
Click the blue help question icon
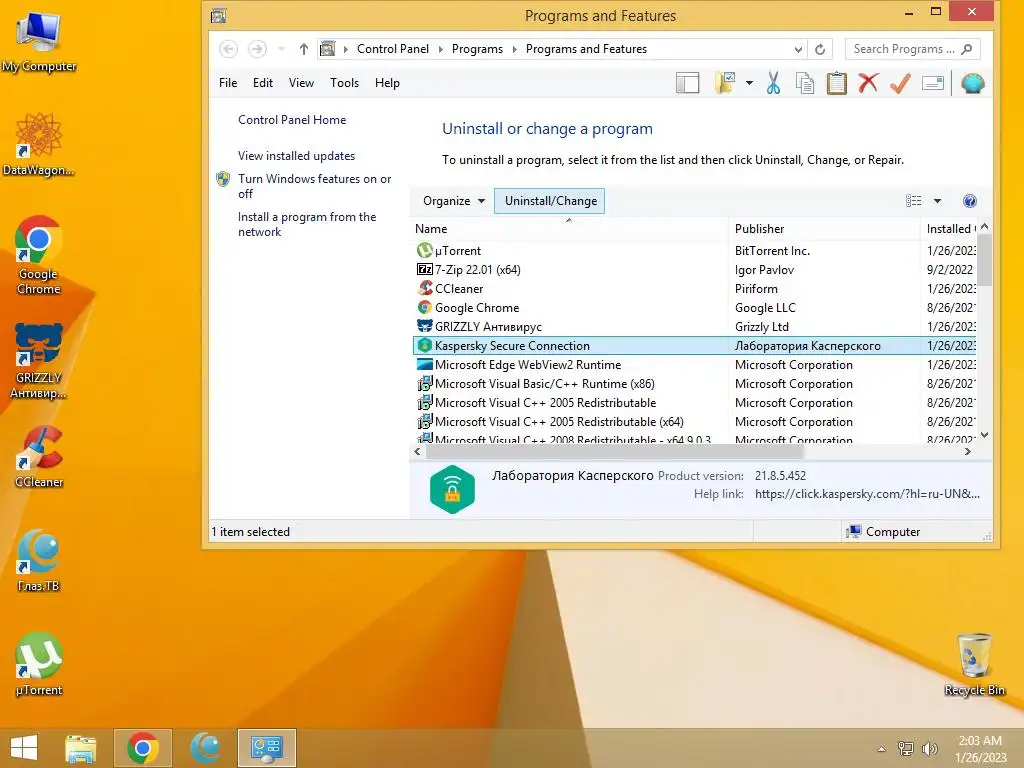pyautogui.click(x=970, y=201)
